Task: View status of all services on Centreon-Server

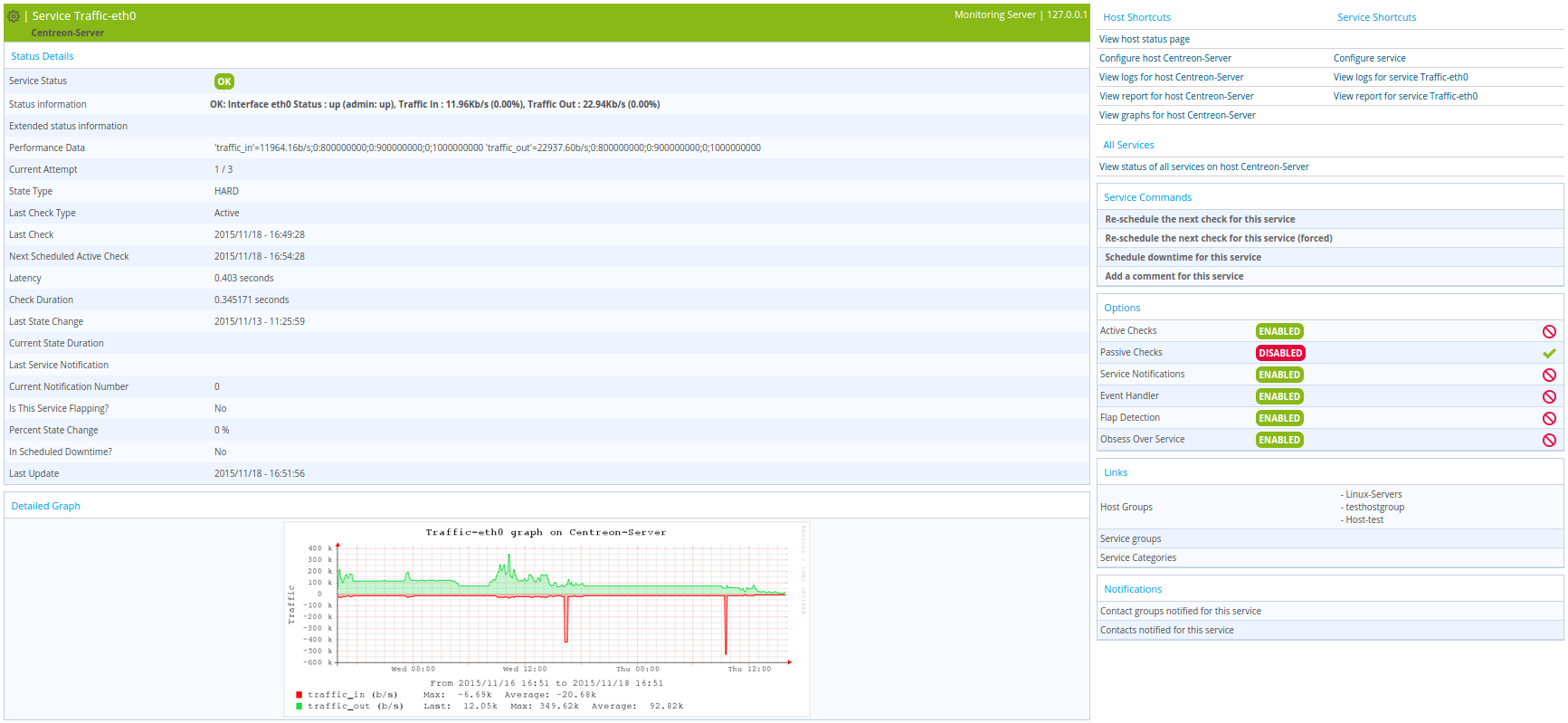Action: (x=1204, y=166)
